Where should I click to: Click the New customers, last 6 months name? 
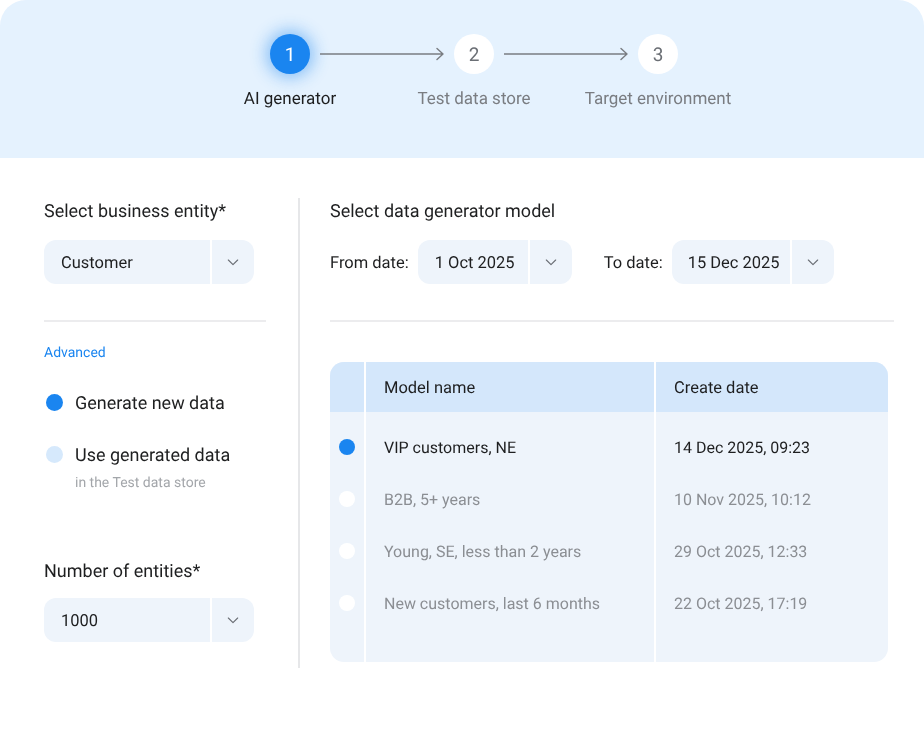click(492, 603)
